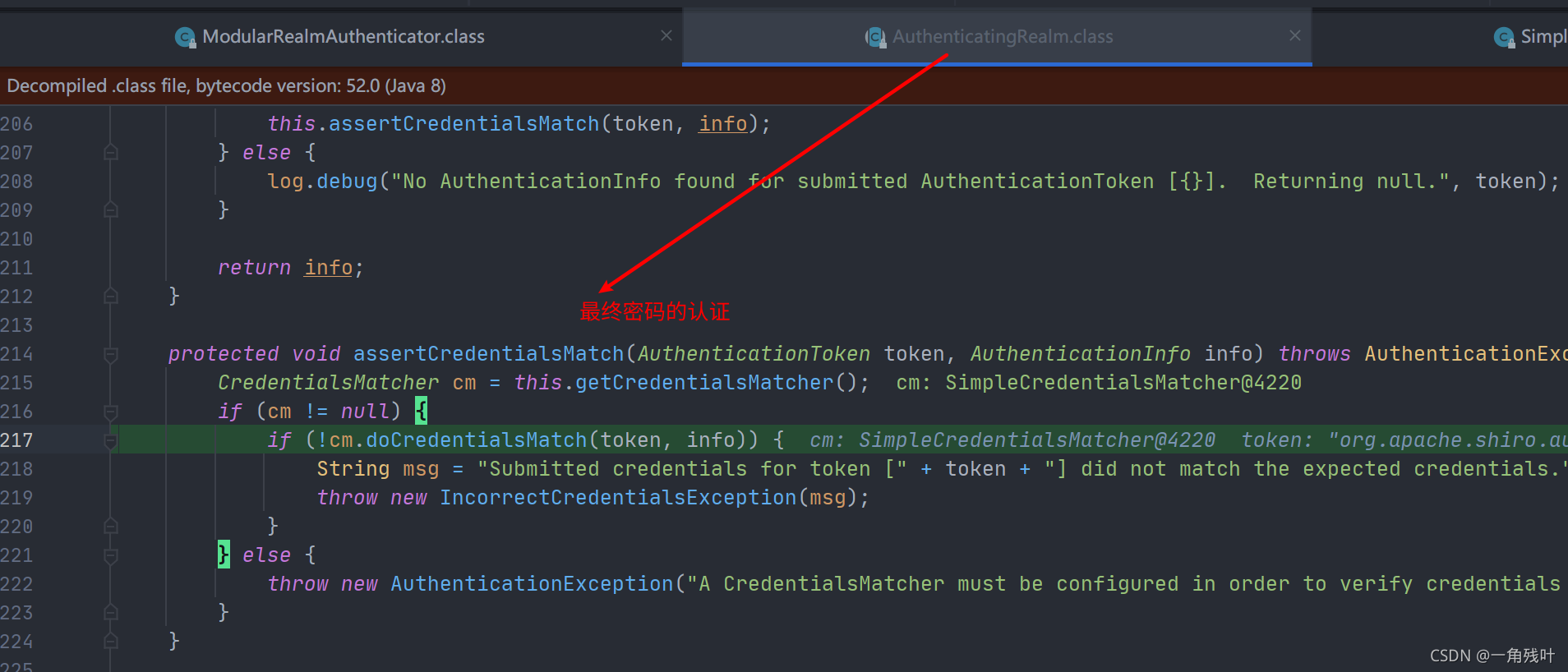Click highlighted closing brace on line 221
This screenshot has width=1568, height=672.
coord(224,554)
